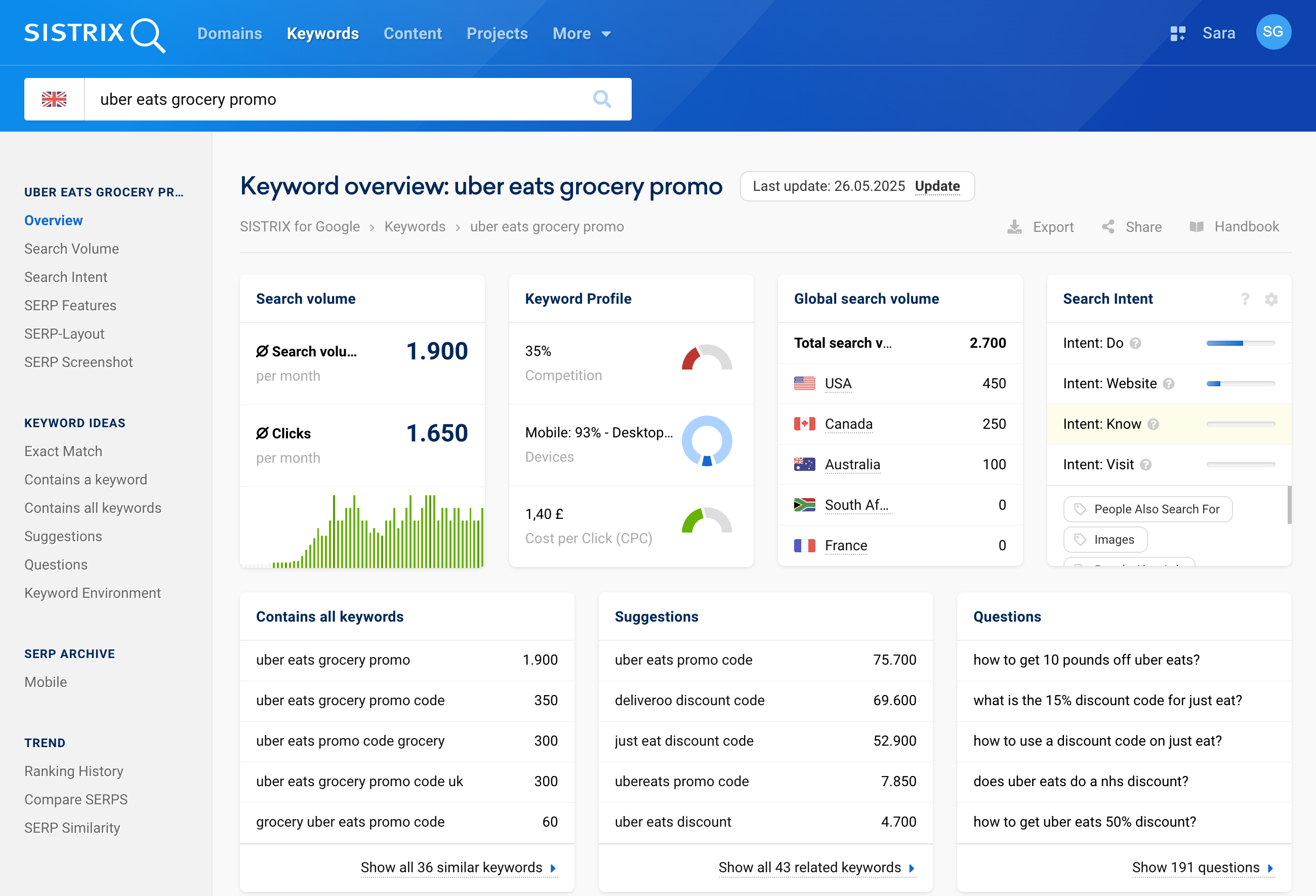
Task: Click SISTRIX for Google breadcrumb
Action: coord(300,227)
